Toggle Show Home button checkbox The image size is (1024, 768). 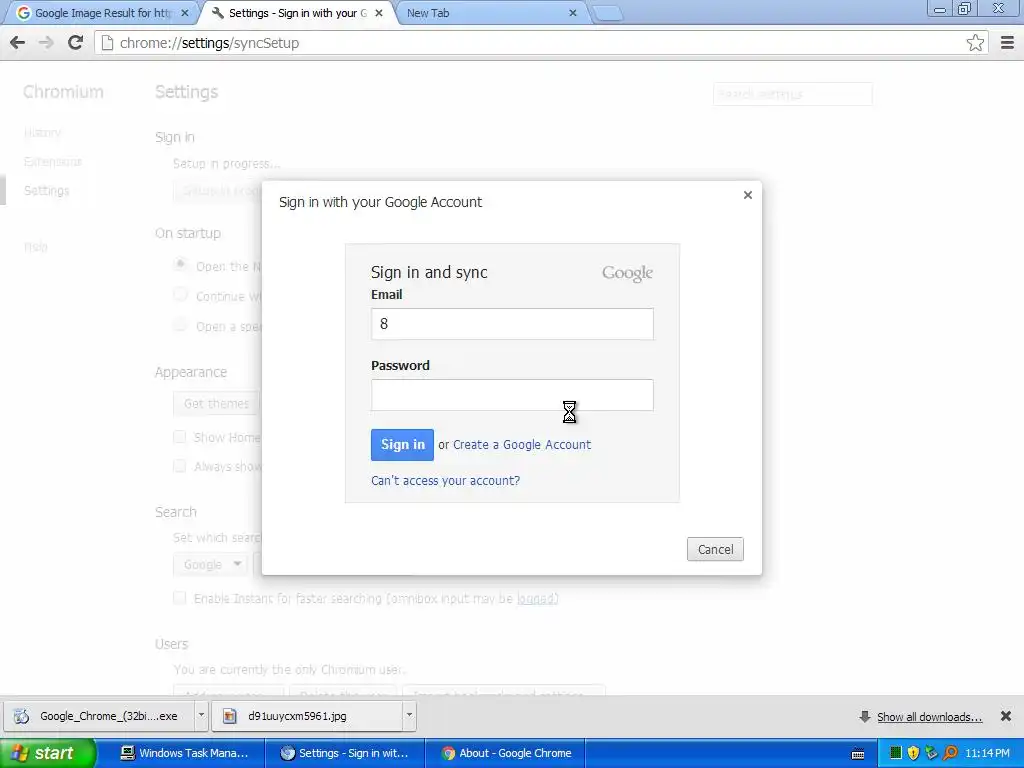point(180,437)
